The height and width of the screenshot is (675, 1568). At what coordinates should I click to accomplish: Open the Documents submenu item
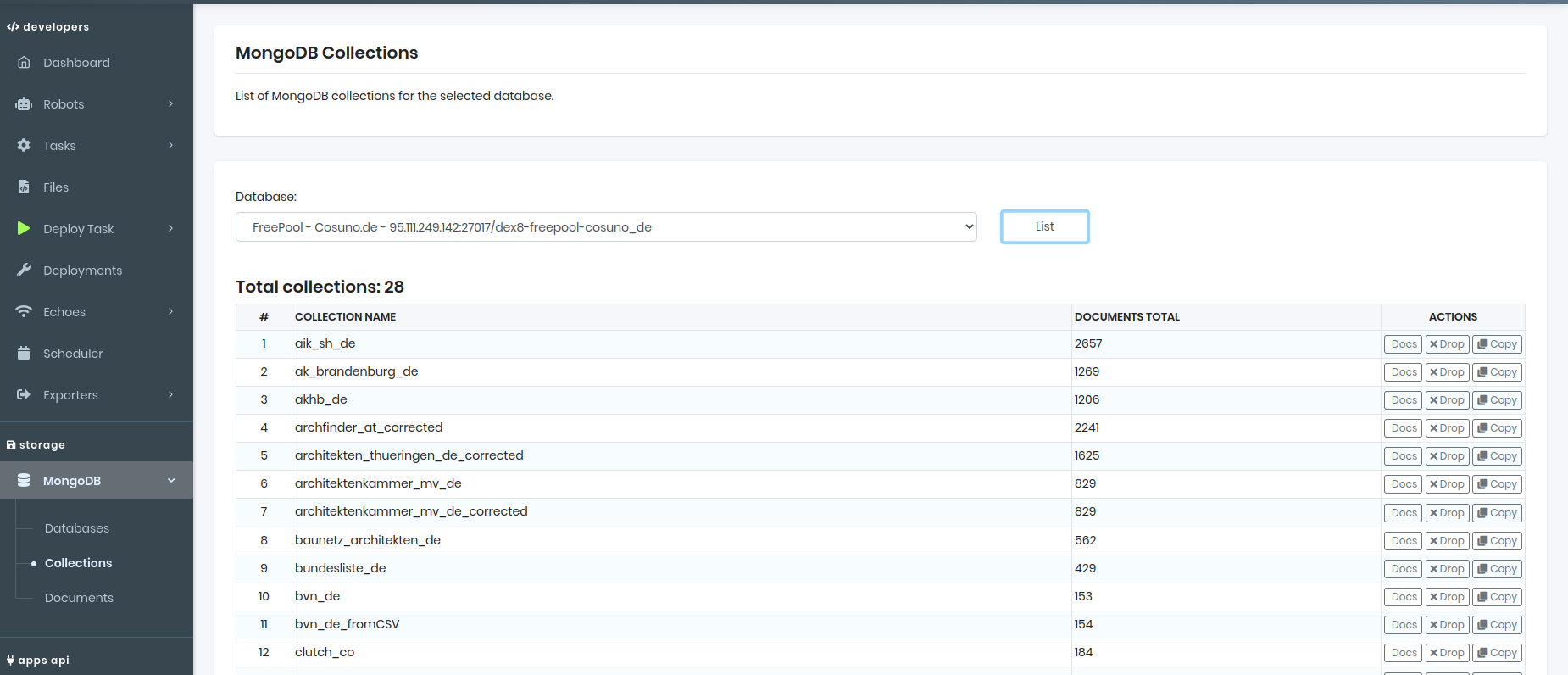(x=79, y=598)
